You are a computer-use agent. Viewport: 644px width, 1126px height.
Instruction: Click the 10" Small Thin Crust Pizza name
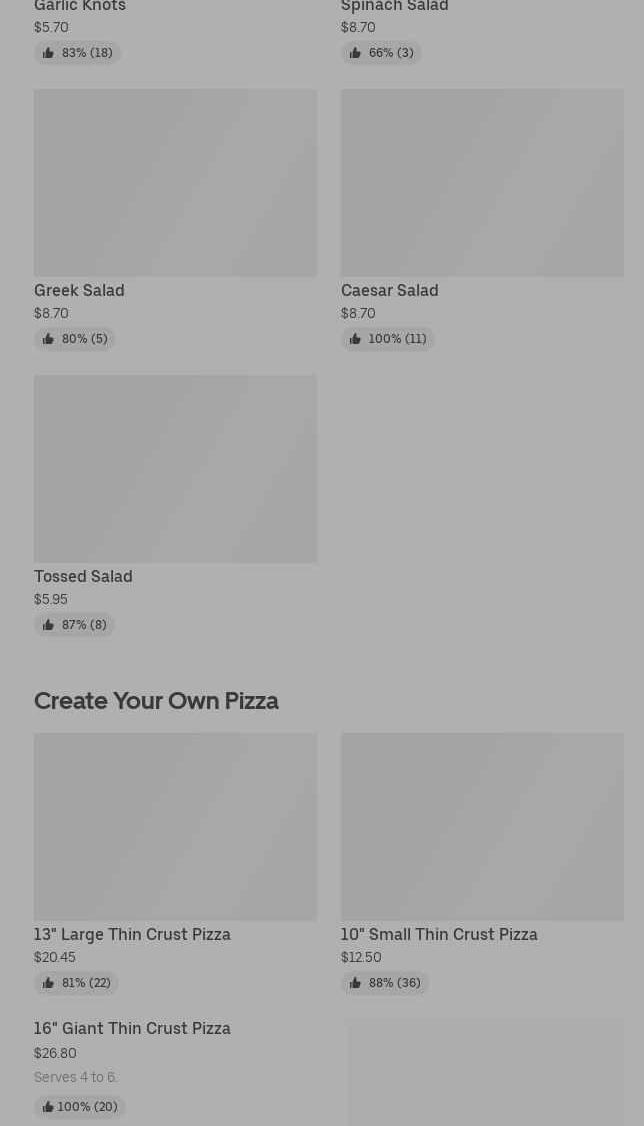439,934
